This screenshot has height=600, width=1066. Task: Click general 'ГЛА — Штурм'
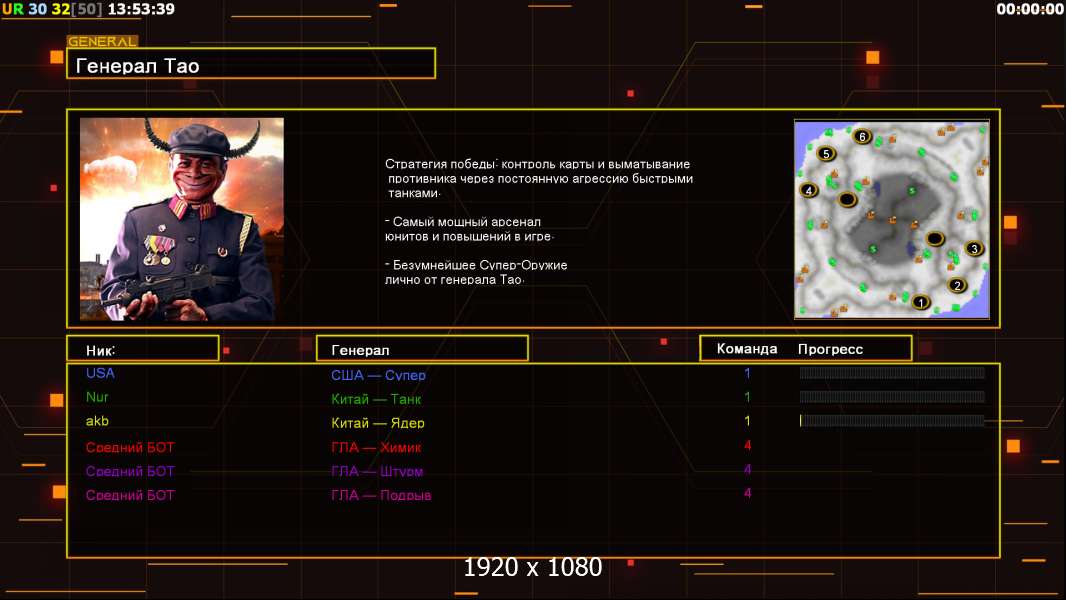[x=377, y=471]
